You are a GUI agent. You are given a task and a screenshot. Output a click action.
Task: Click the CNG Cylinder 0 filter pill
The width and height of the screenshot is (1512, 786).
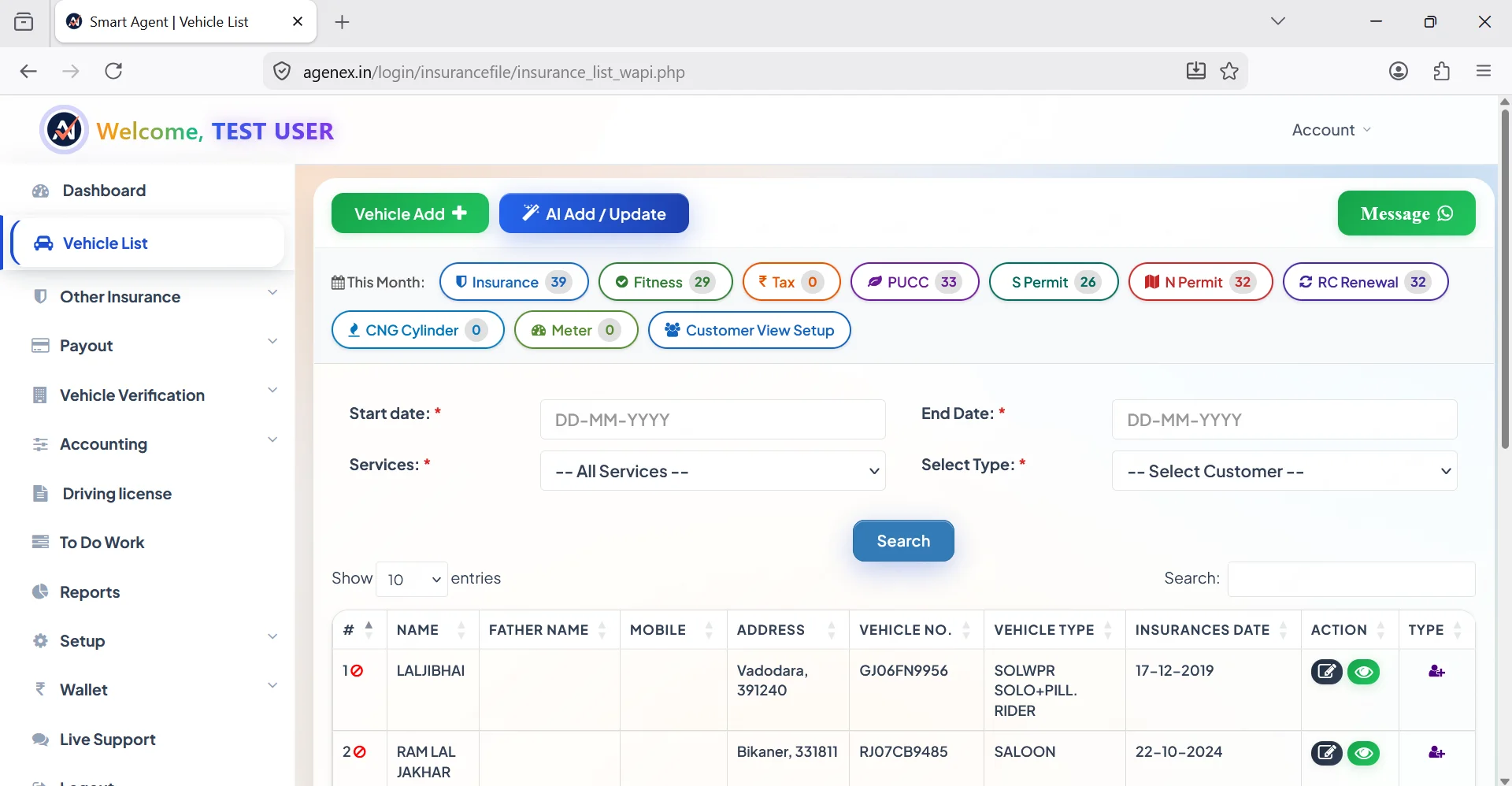pos(417,330)
